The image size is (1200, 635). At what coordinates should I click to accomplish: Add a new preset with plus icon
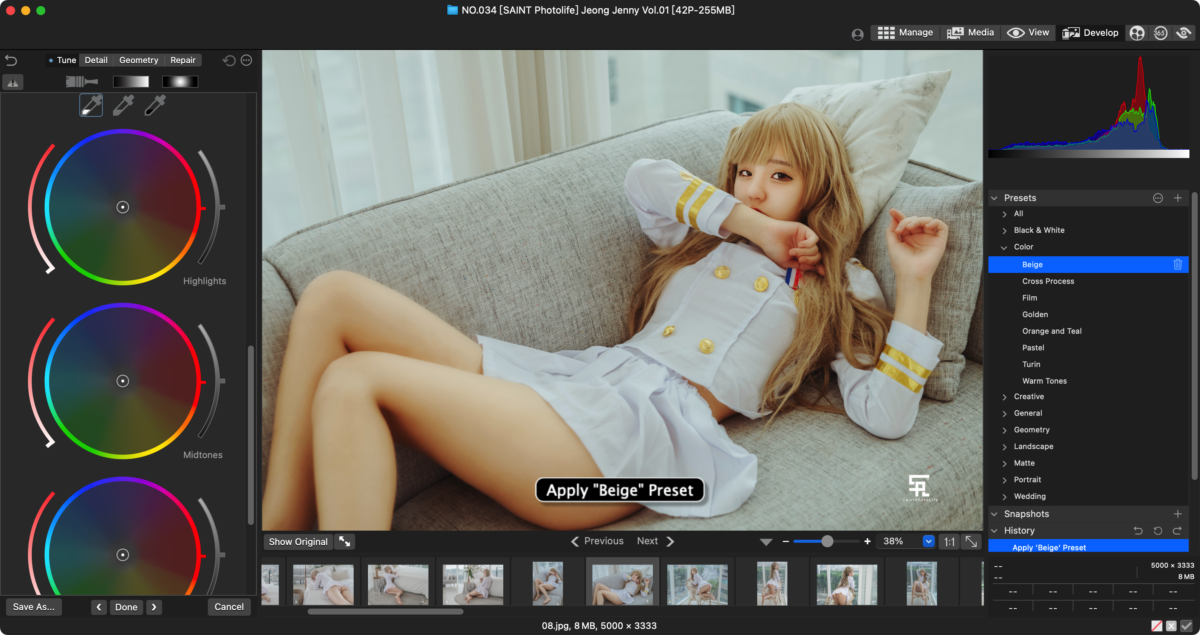click(1177, 198)
